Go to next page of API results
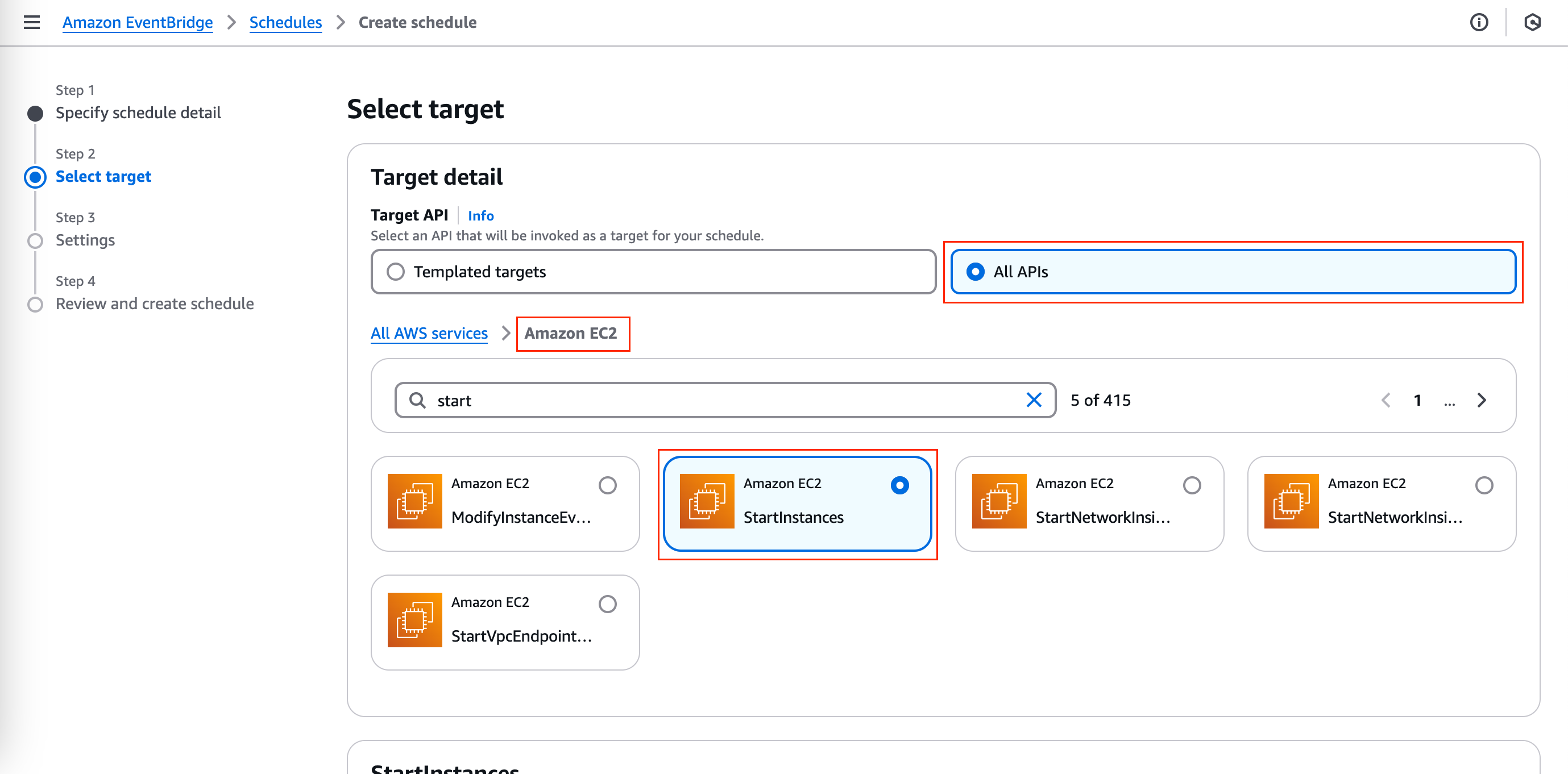This screenshot has width=1568, height=774. [1482, 401]
